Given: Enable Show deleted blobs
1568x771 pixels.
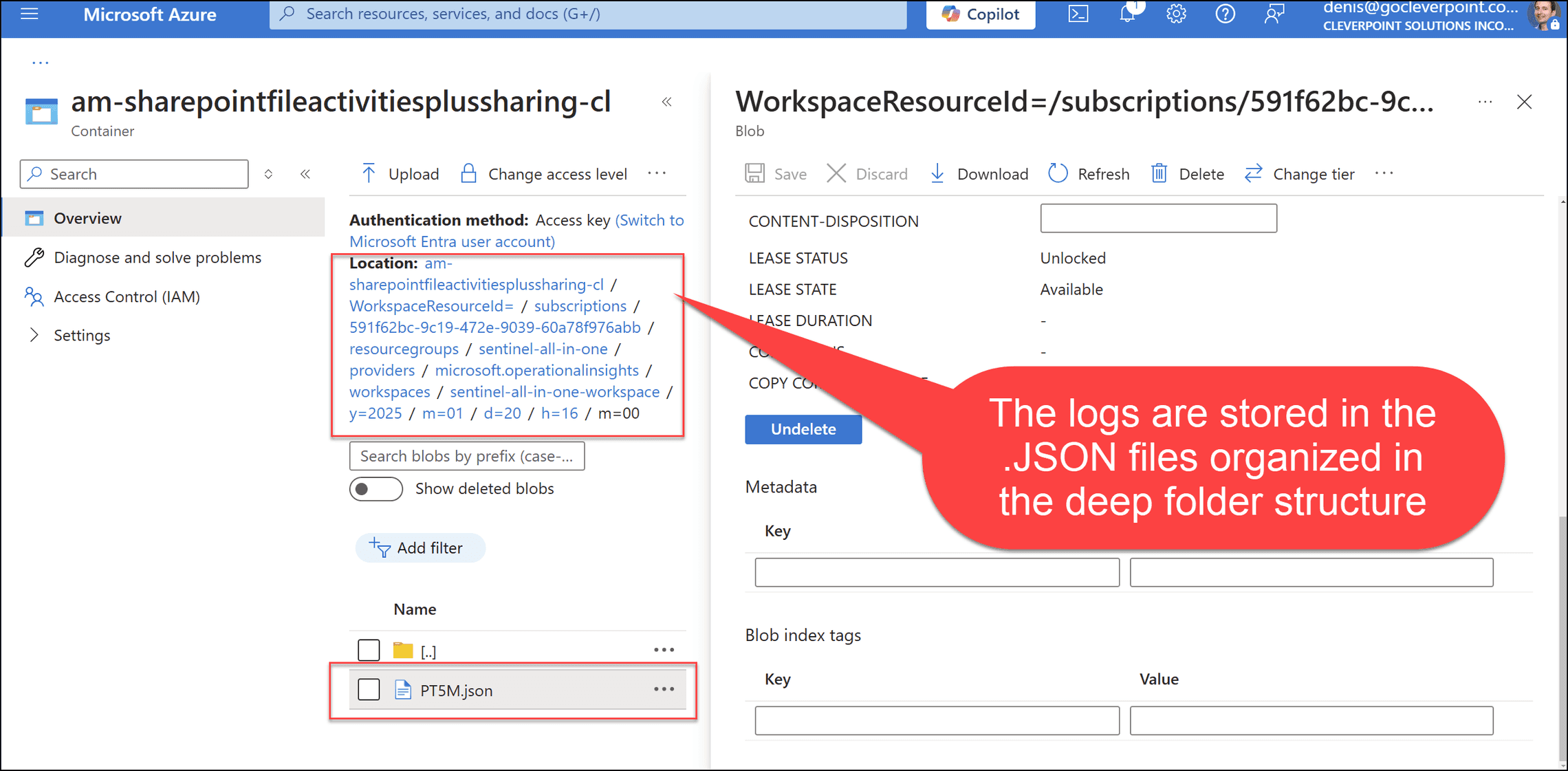Looking at the screenshot, I should click(x=375, y=488).
